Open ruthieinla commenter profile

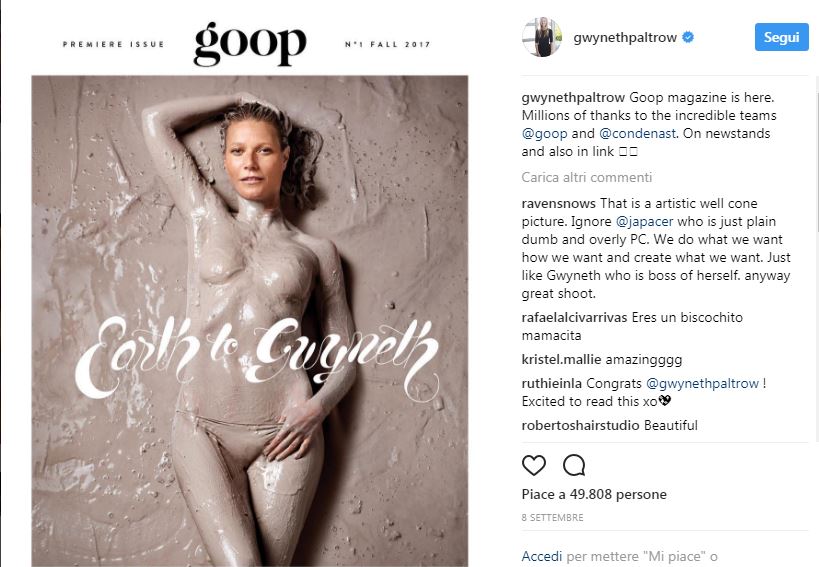tap(552, 383)
